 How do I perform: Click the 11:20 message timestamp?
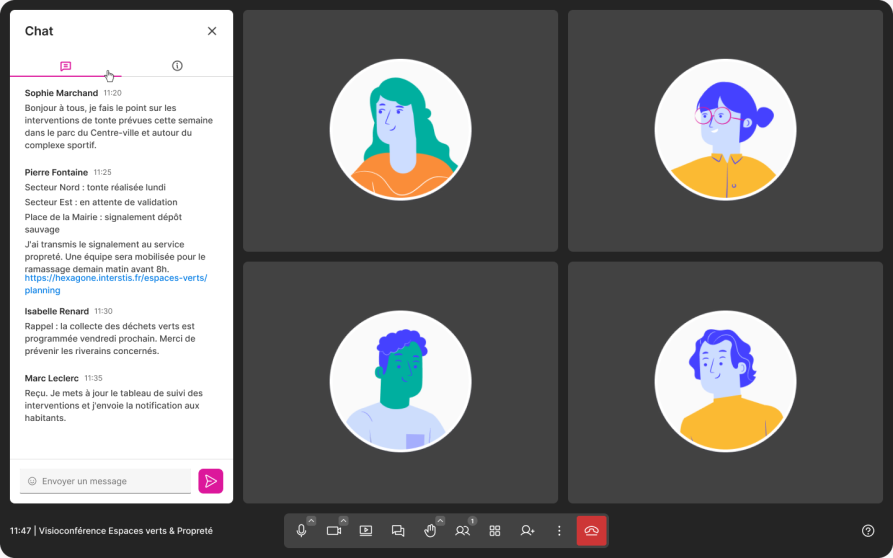tap(112, 93)
